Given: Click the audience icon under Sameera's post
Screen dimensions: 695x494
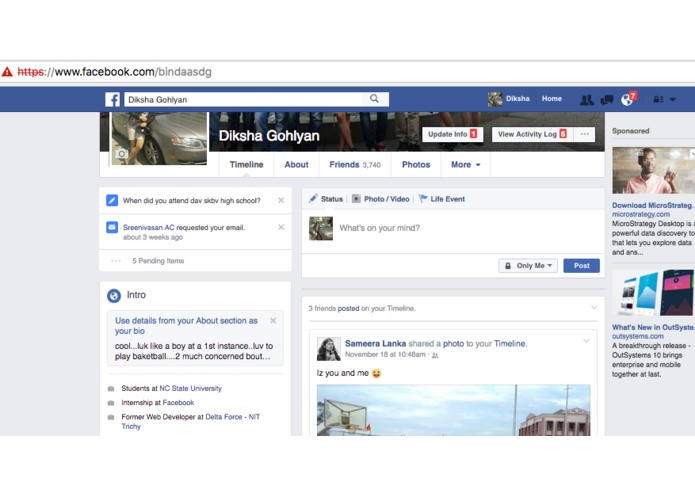Looking at the screenshot, I should 435,355.
